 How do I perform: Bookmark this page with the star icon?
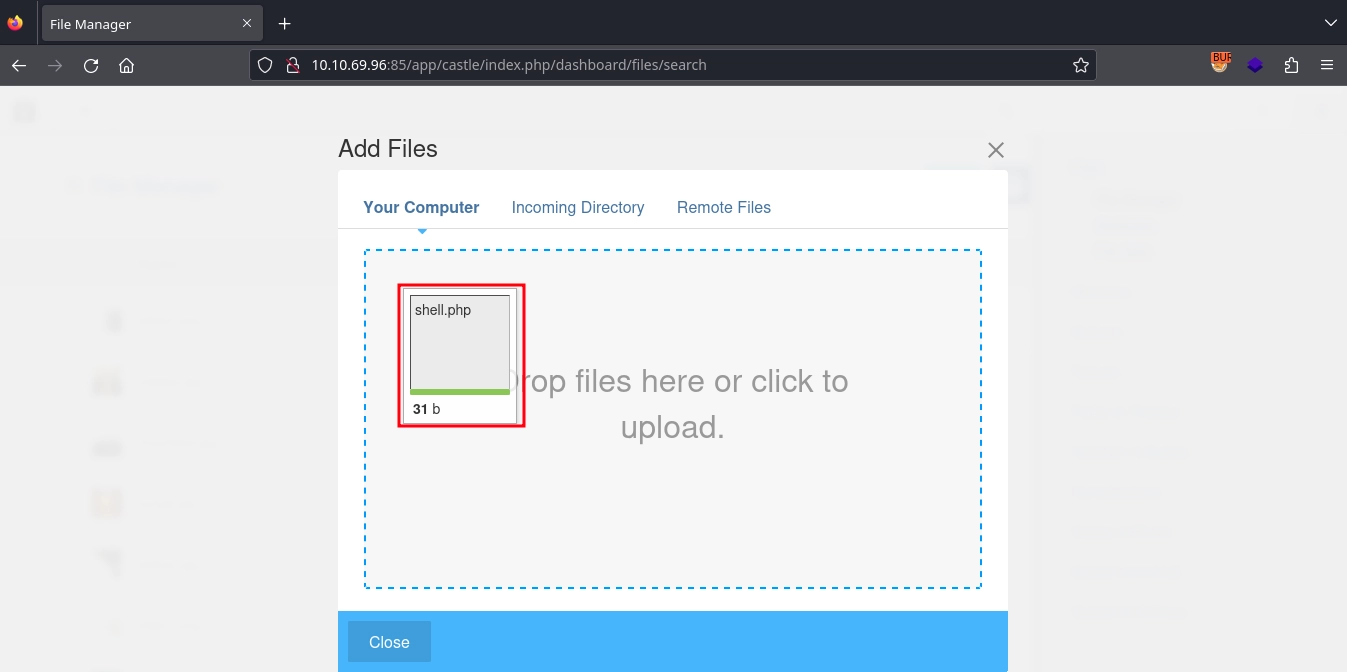pos(1080,65)
